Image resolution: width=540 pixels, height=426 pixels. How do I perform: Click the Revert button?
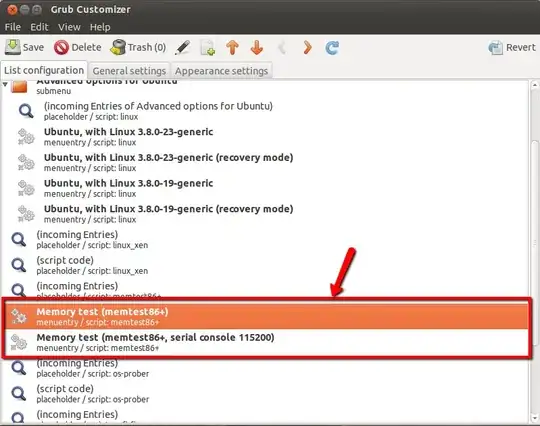(x=512, y=47)
